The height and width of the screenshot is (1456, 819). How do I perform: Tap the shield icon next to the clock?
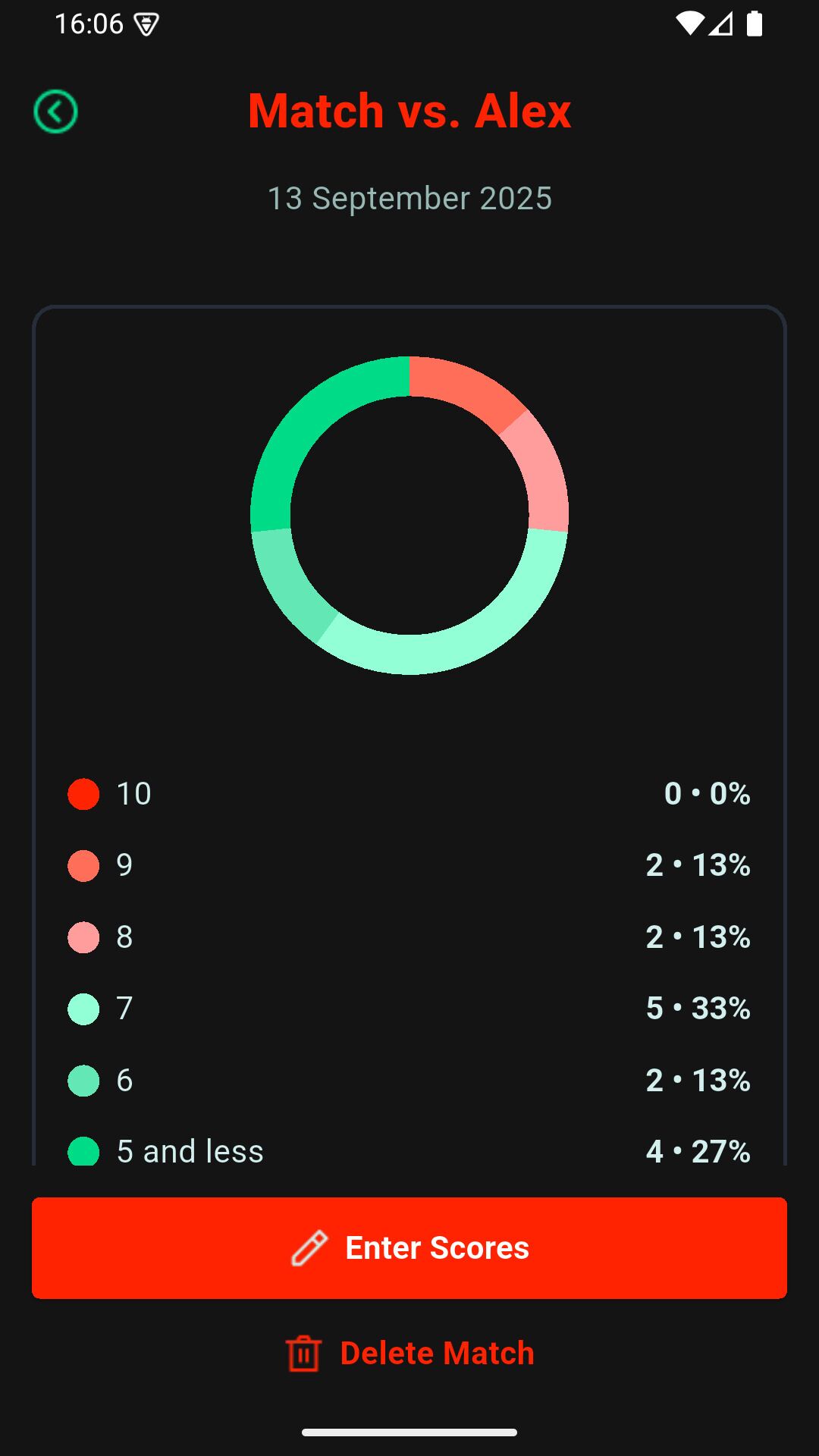146,24
